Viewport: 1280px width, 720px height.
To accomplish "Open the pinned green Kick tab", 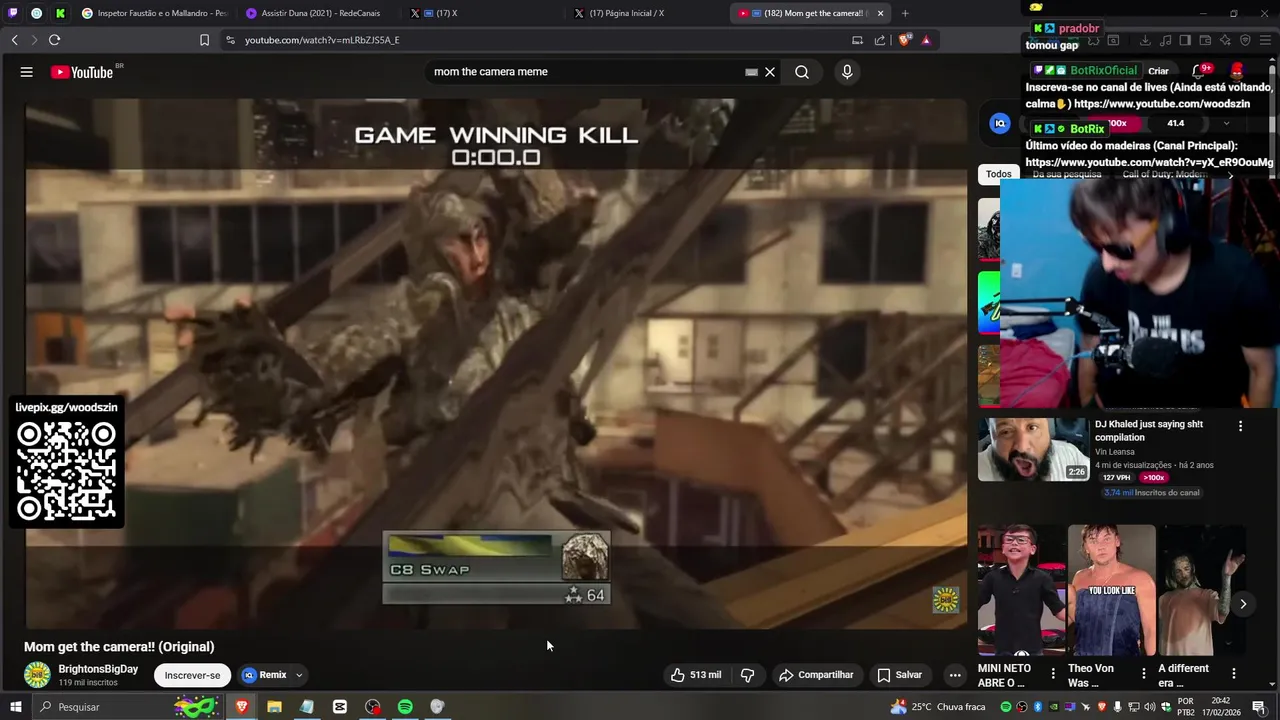I will tap(60, 13).
